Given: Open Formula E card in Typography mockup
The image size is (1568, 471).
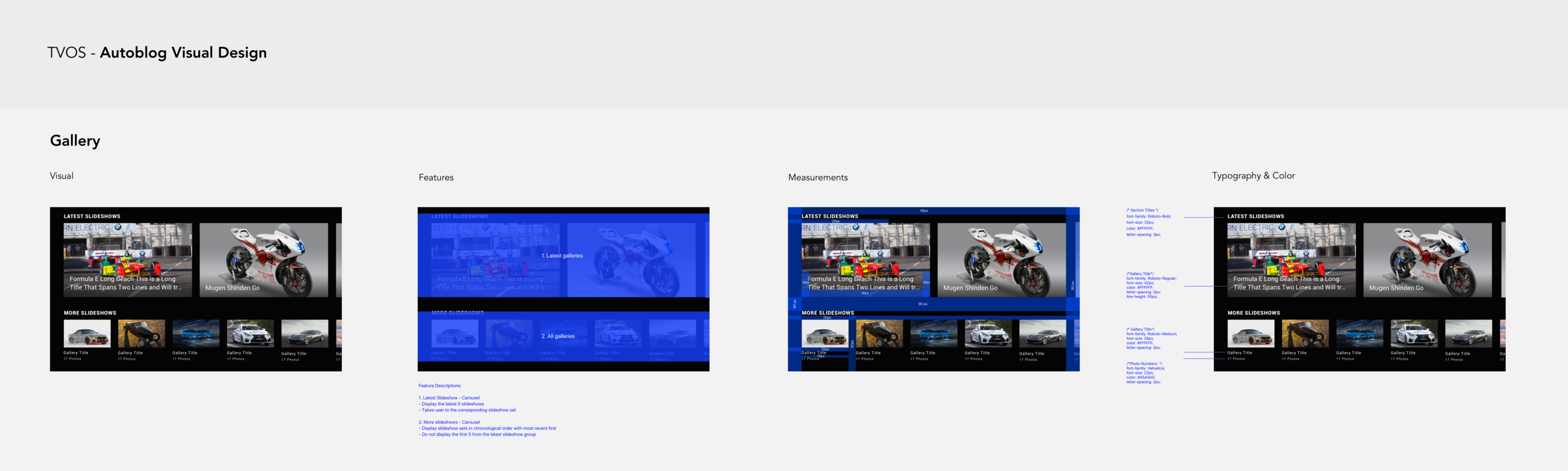Looking at the screenshot, I should click(1291, 260).
